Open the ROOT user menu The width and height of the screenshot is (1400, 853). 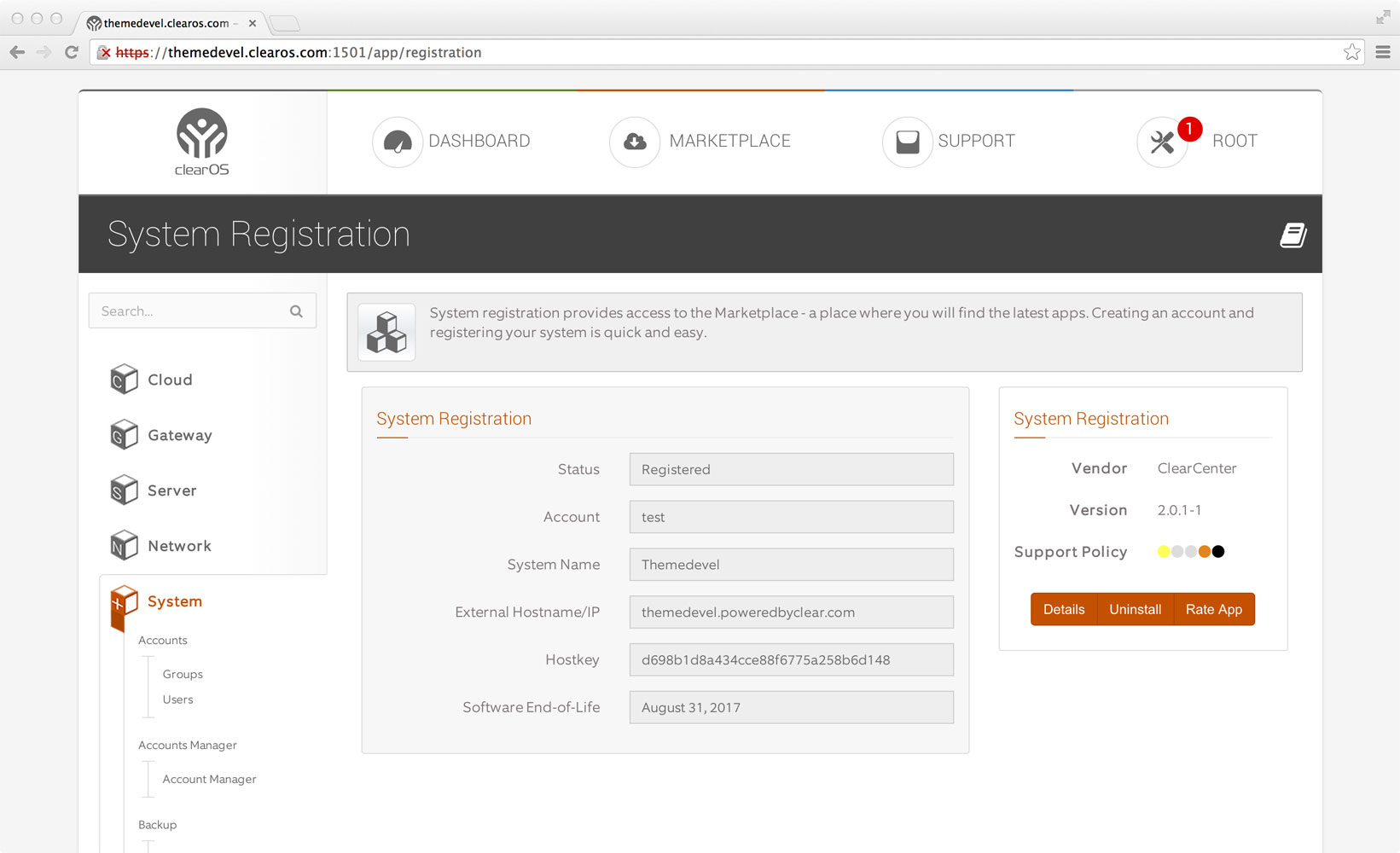pyautogui.click(x=1235, y=141)
